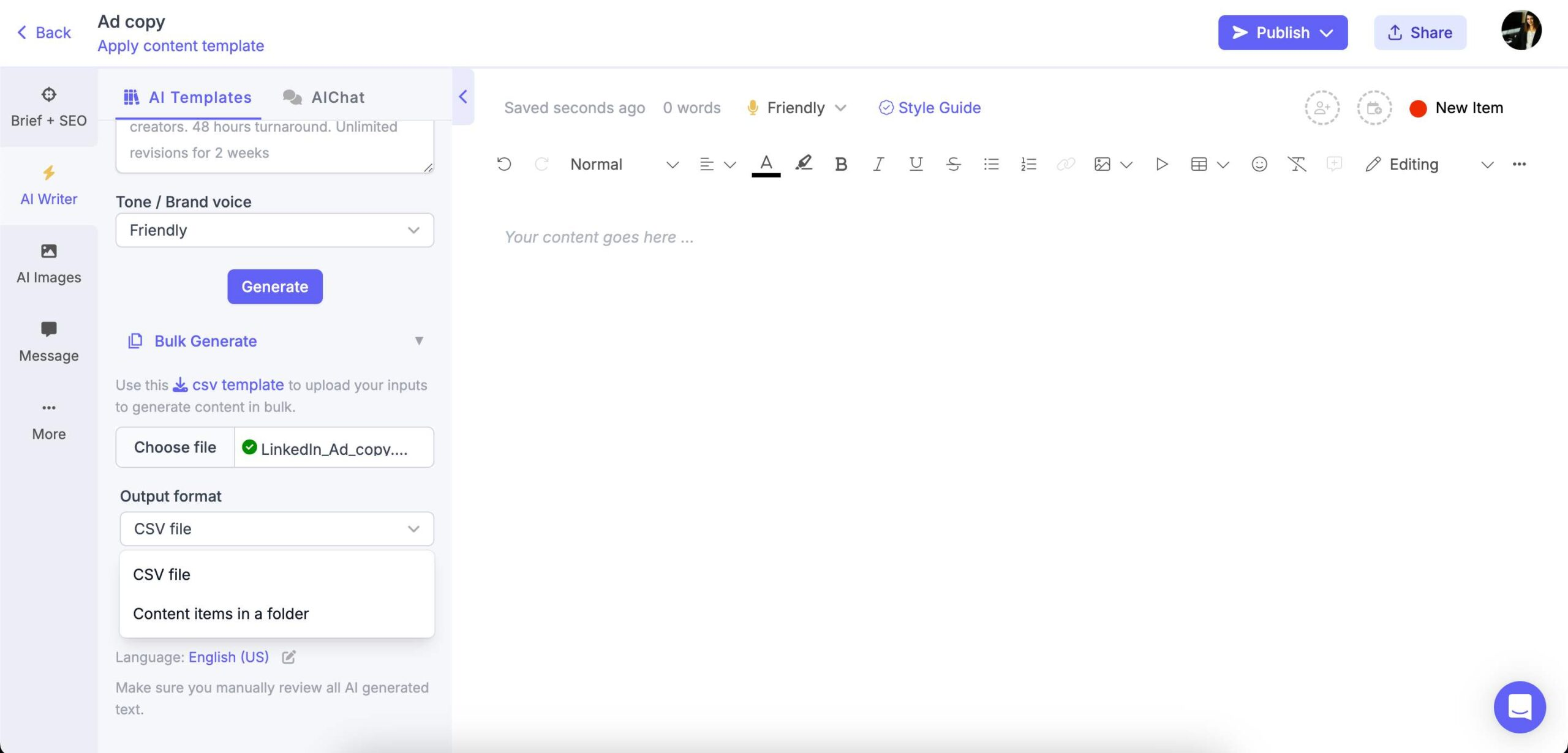1568x753 pixels.
Task: Click the Generate button
Action: (x=275, y=286)
